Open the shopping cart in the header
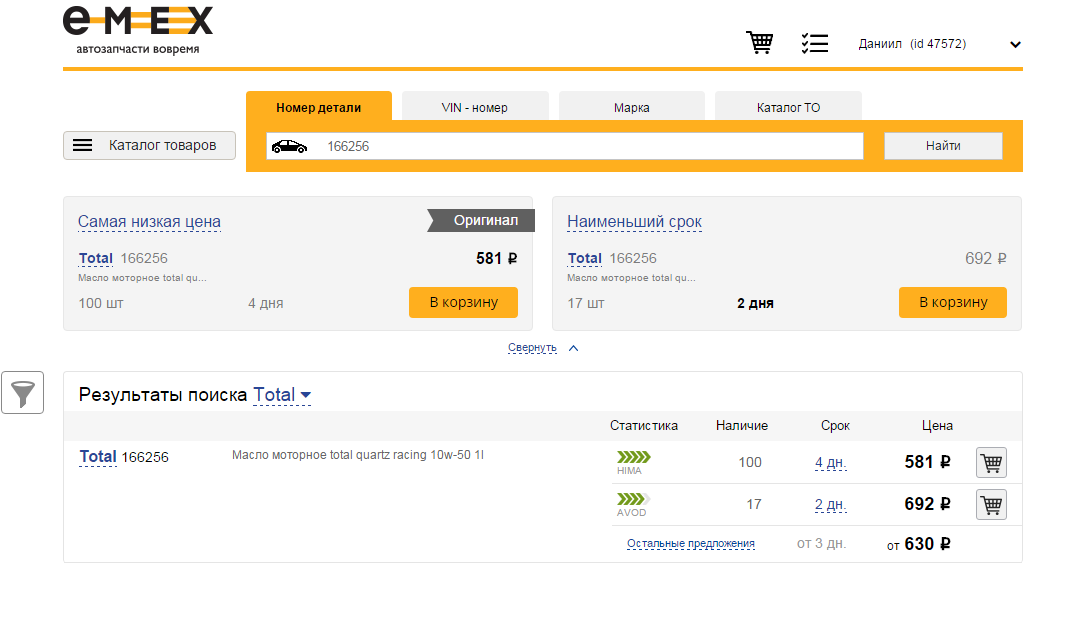The image size is (1091, 630). coord(759,42)
